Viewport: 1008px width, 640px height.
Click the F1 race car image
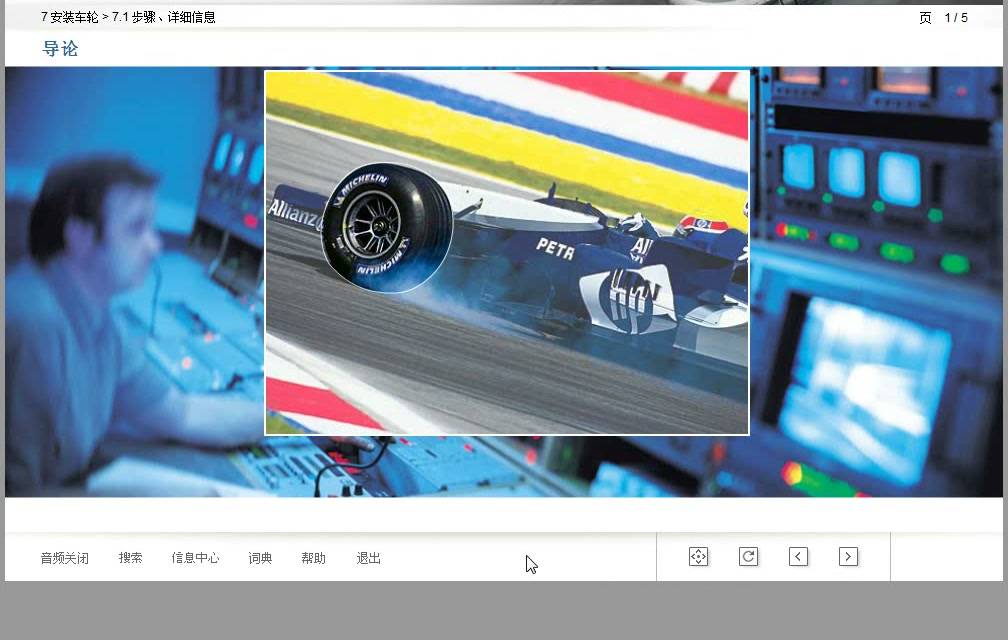(x=507, y=253)
